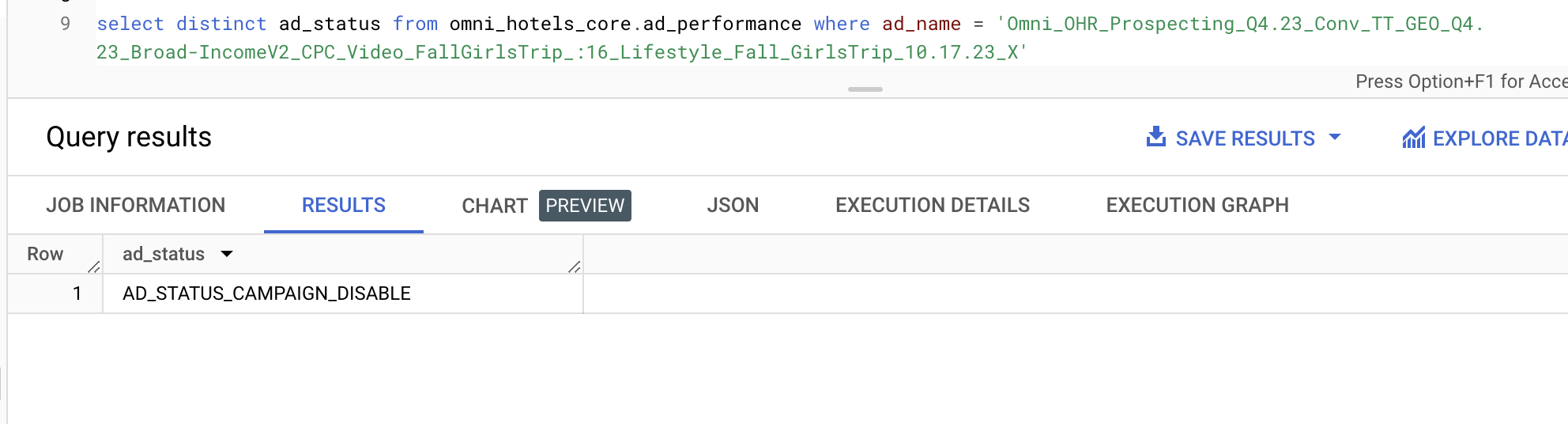Click the PREVIEW badge next to Chart
The height and width of the screenshot is (424, 1568).
tap(585, 206)
